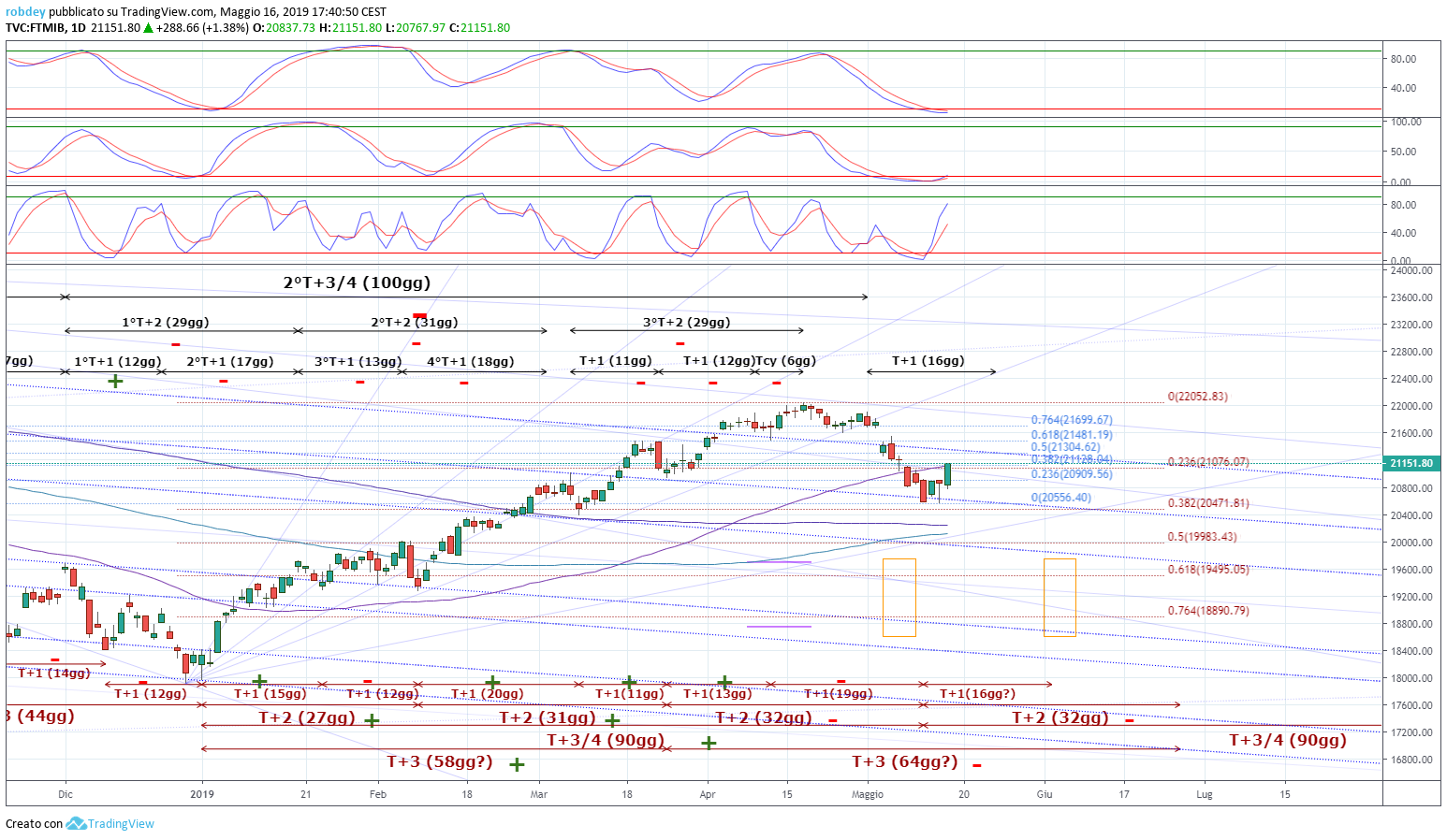Click the Dic label on time axis

pyautogui.click(x=66, y=795)
